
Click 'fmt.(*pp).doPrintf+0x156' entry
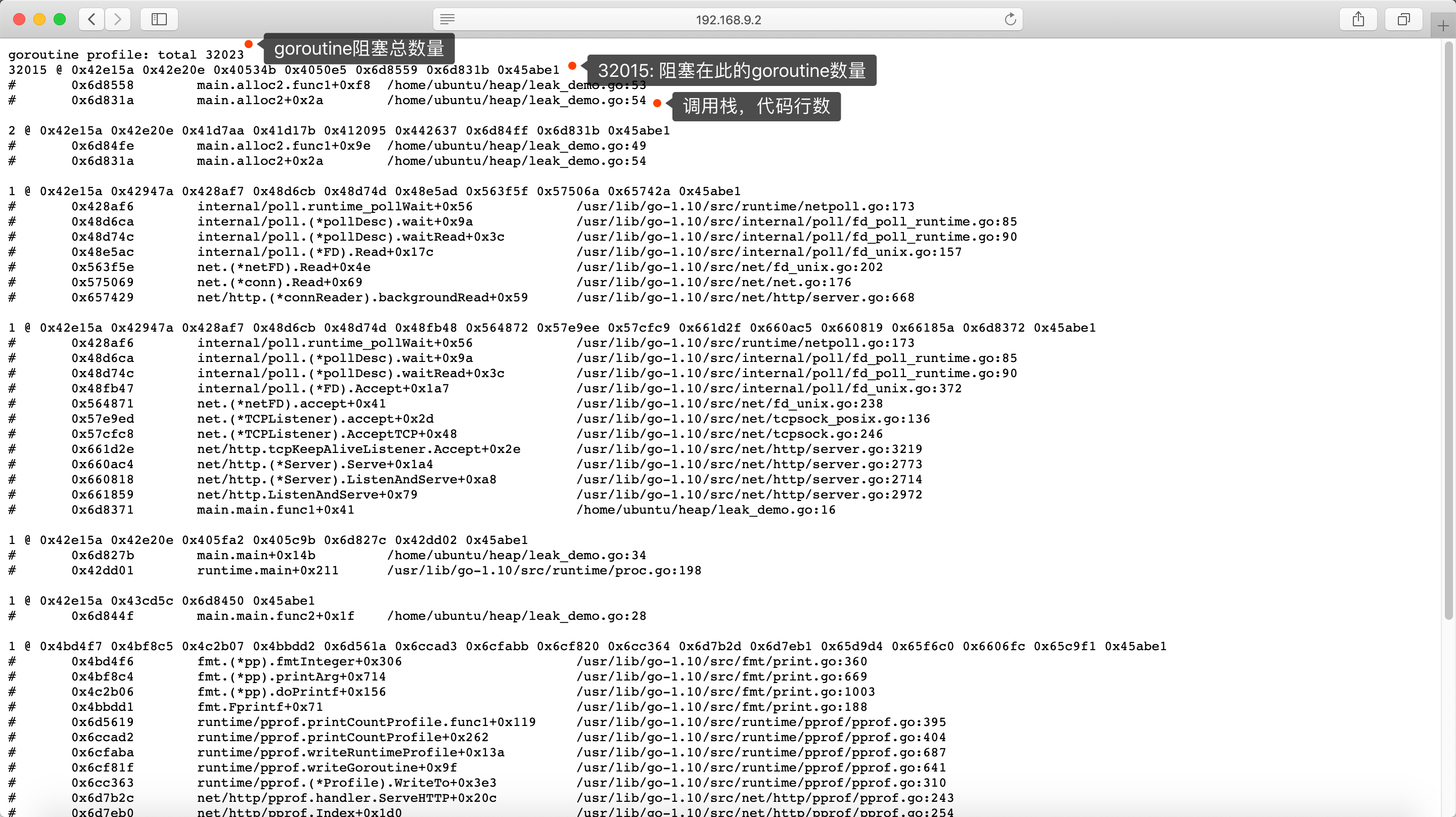[292, 692]
